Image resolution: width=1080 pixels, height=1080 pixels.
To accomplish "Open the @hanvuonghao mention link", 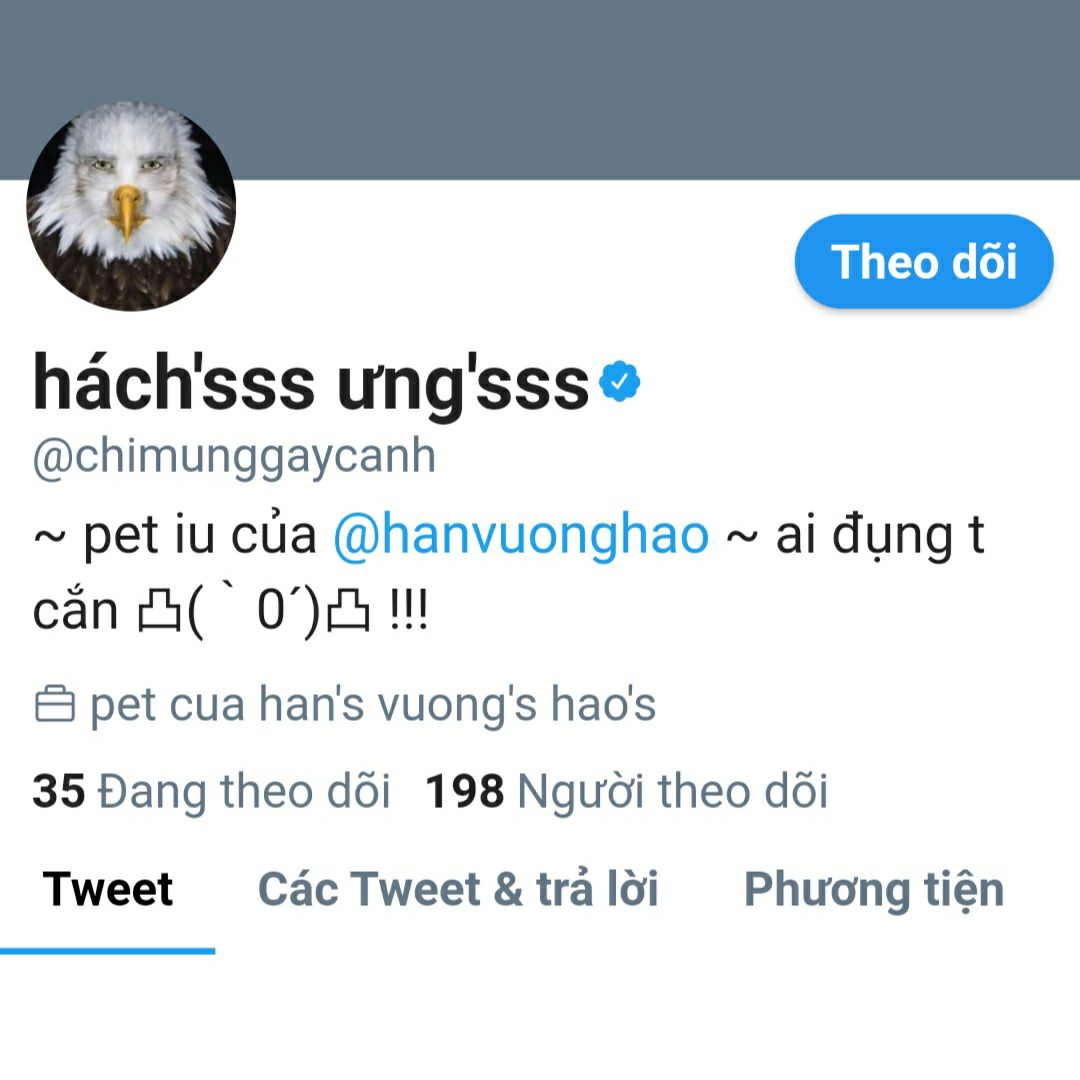I will point(521,535).
